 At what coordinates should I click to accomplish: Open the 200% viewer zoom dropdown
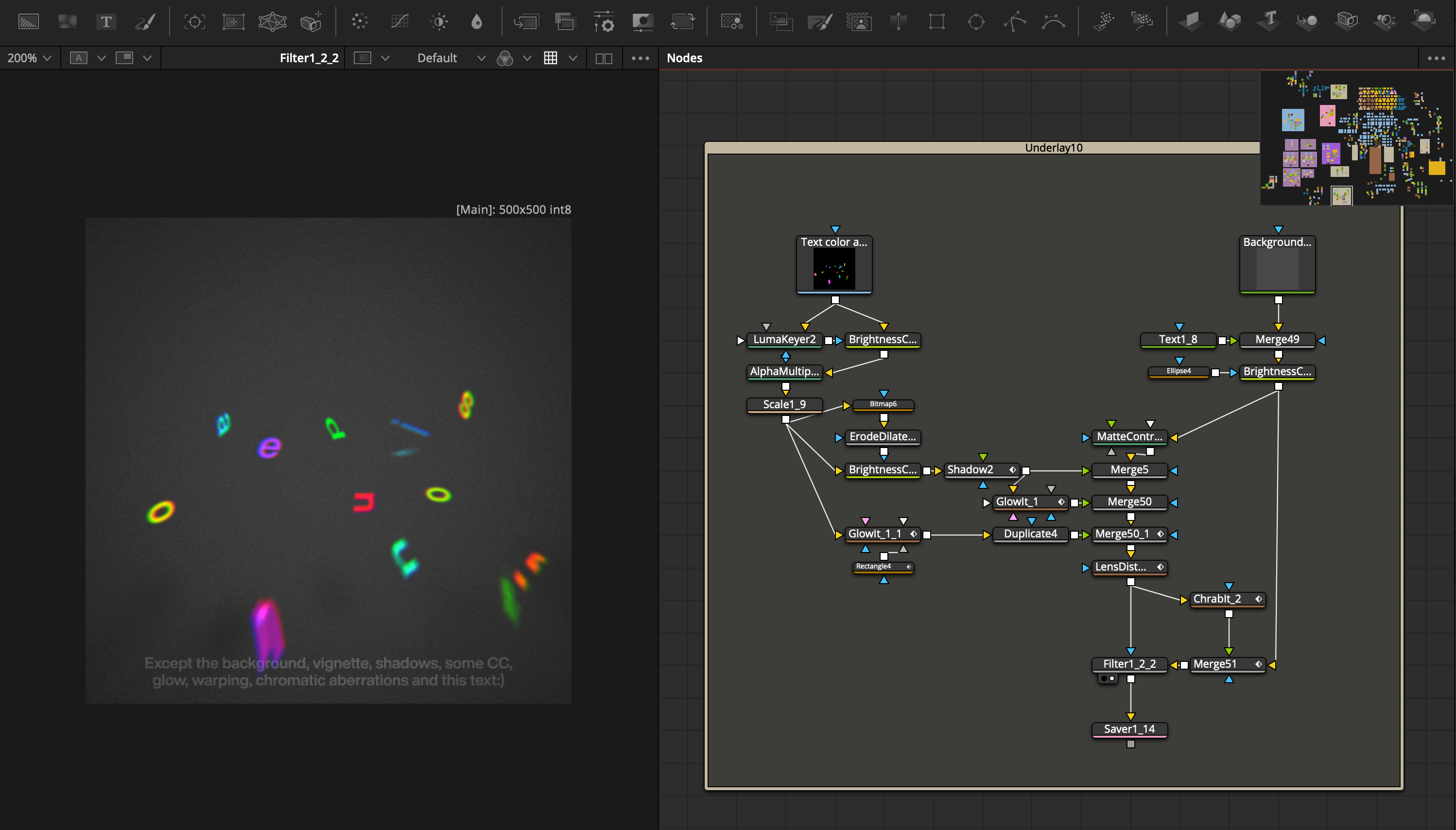(x=30, y=57)
